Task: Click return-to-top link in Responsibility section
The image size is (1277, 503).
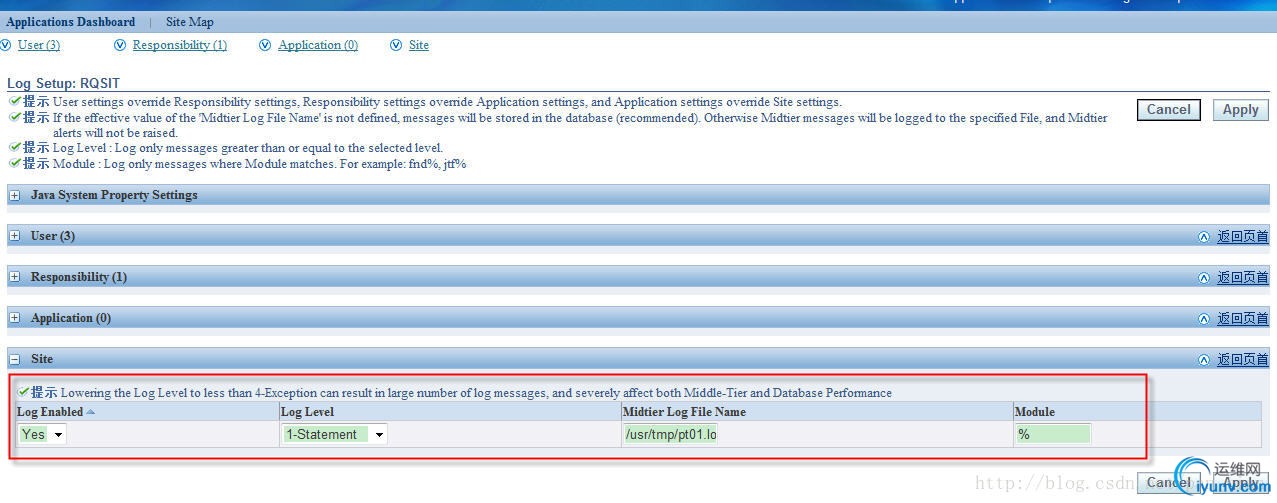Action: [x=1242, y=278]
